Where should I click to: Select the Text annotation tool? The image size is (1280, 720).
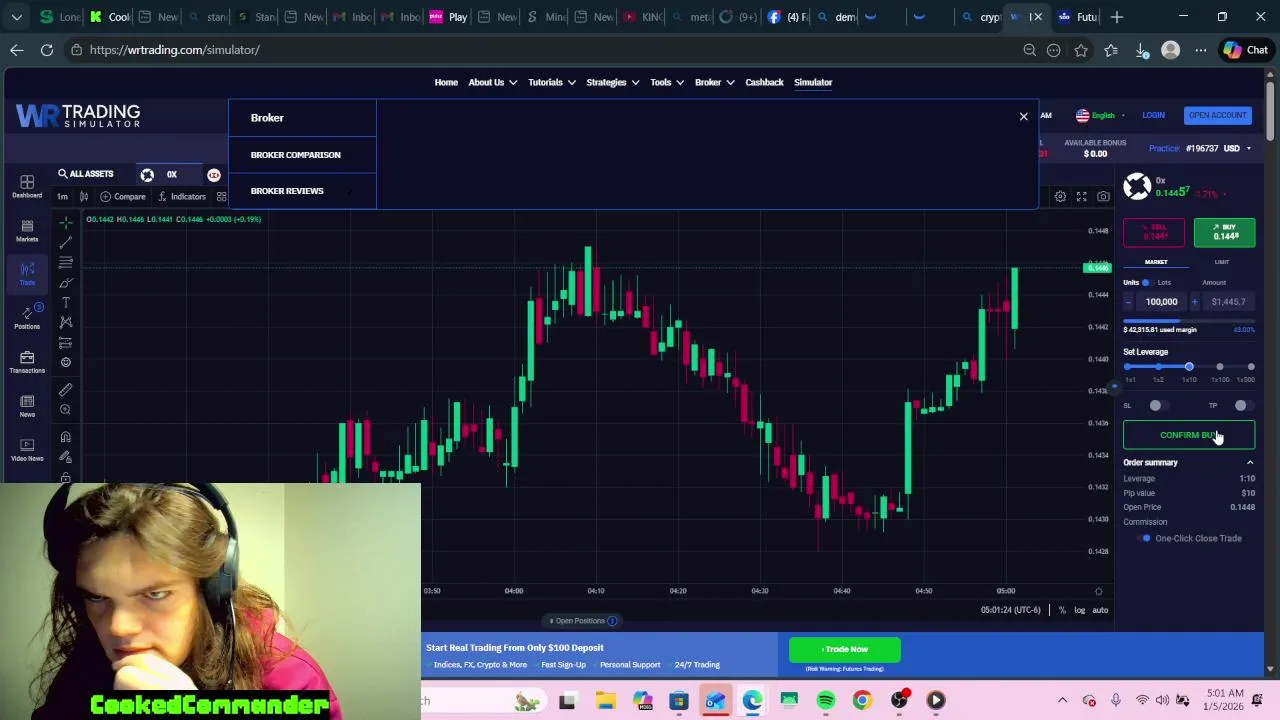coord(65,303)
